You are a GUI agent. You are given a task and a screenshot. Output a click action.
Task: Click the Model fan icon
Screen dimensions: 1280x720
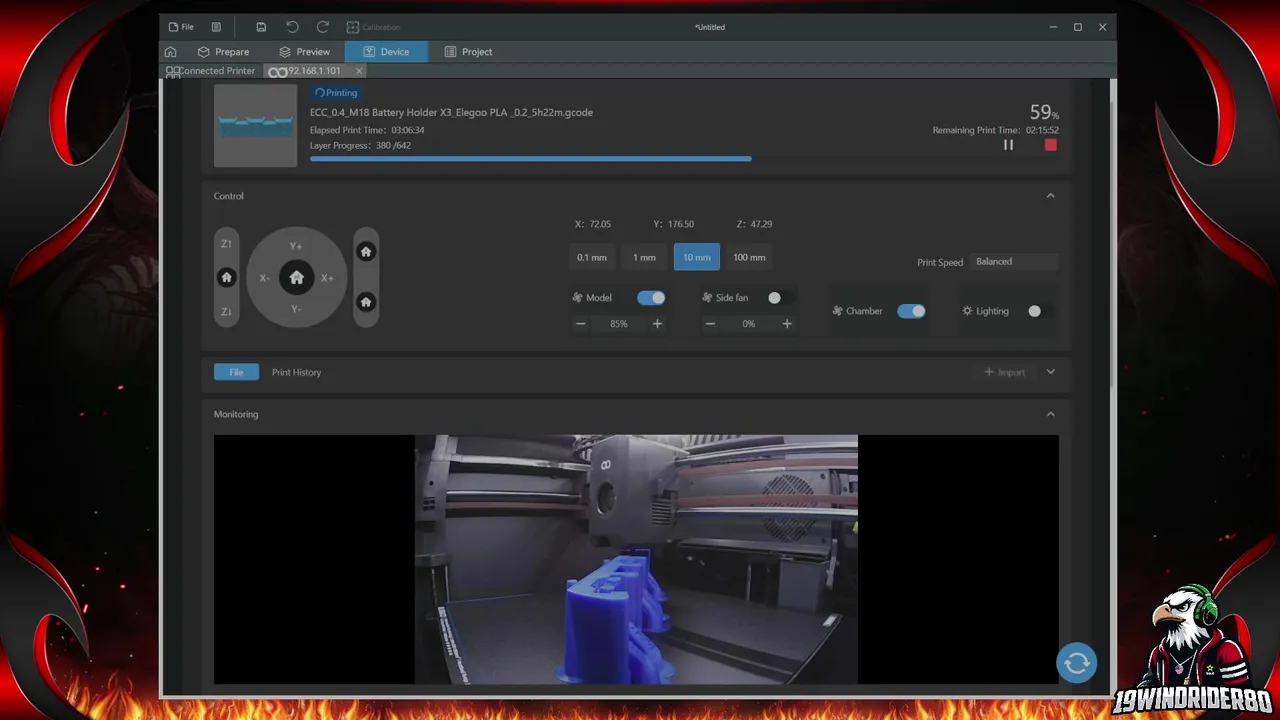click(x=577, y=298)
